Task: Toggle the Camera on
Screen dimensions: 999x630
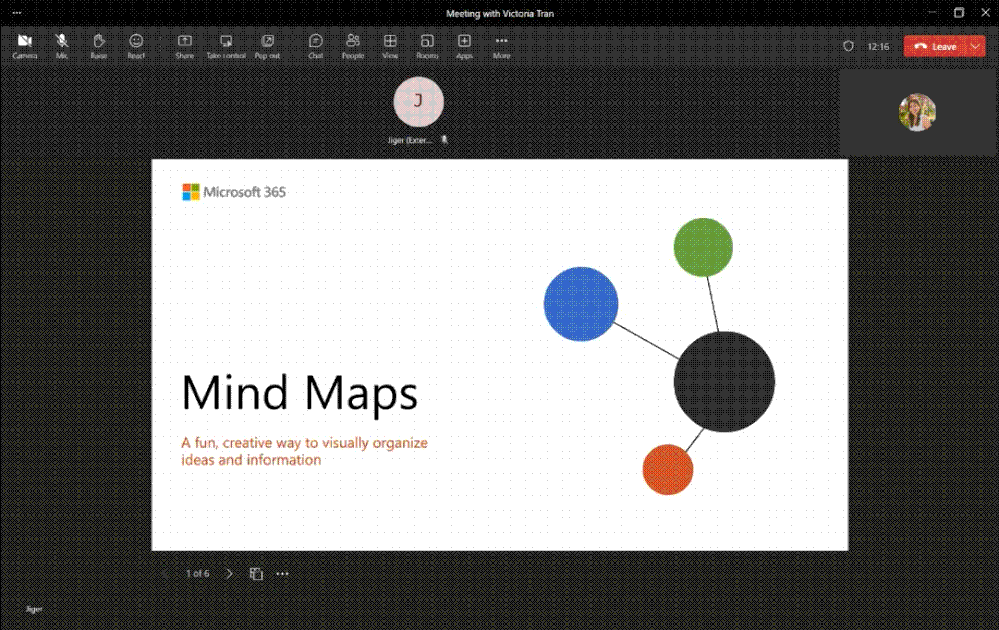Action: coord(25,46)
